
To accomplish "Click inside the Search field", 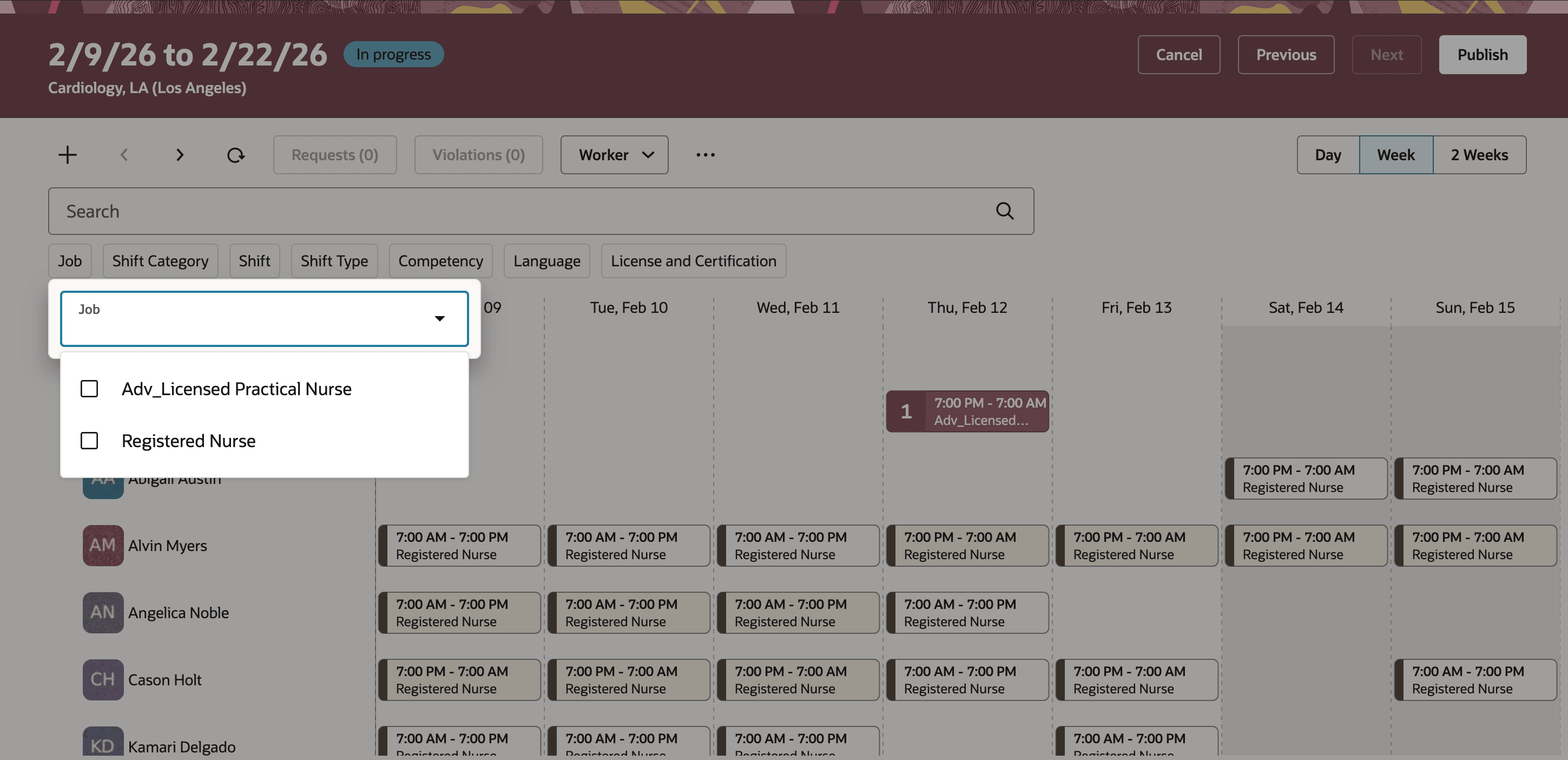I will pyautogui.click(x=365, y=211).
